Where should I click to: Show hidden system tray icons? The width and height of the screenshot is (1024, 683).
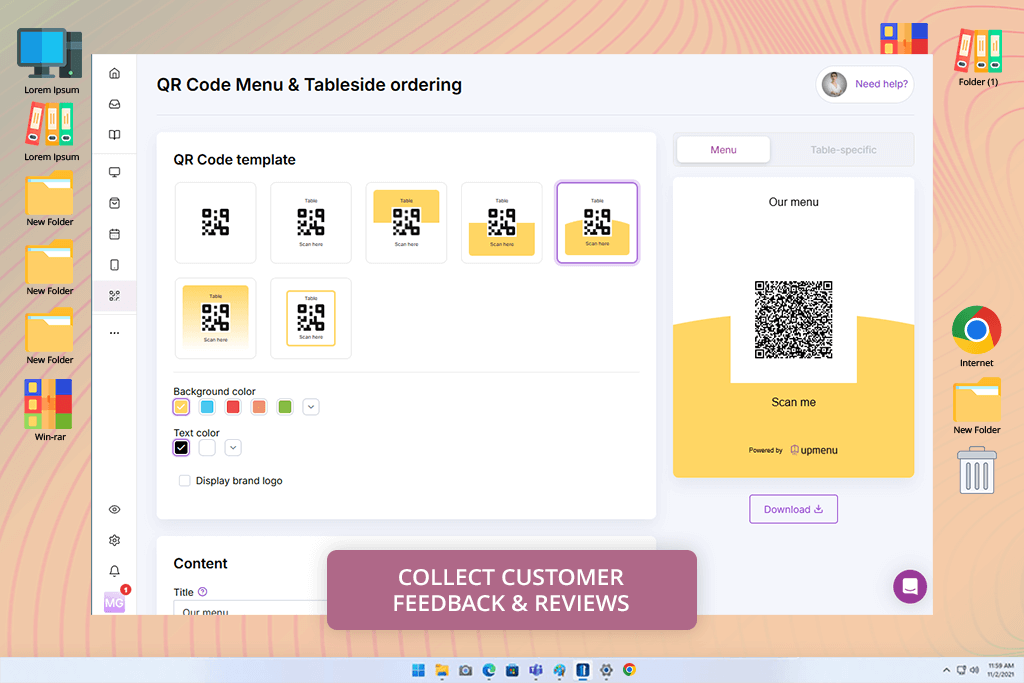[x=946, y=670]
